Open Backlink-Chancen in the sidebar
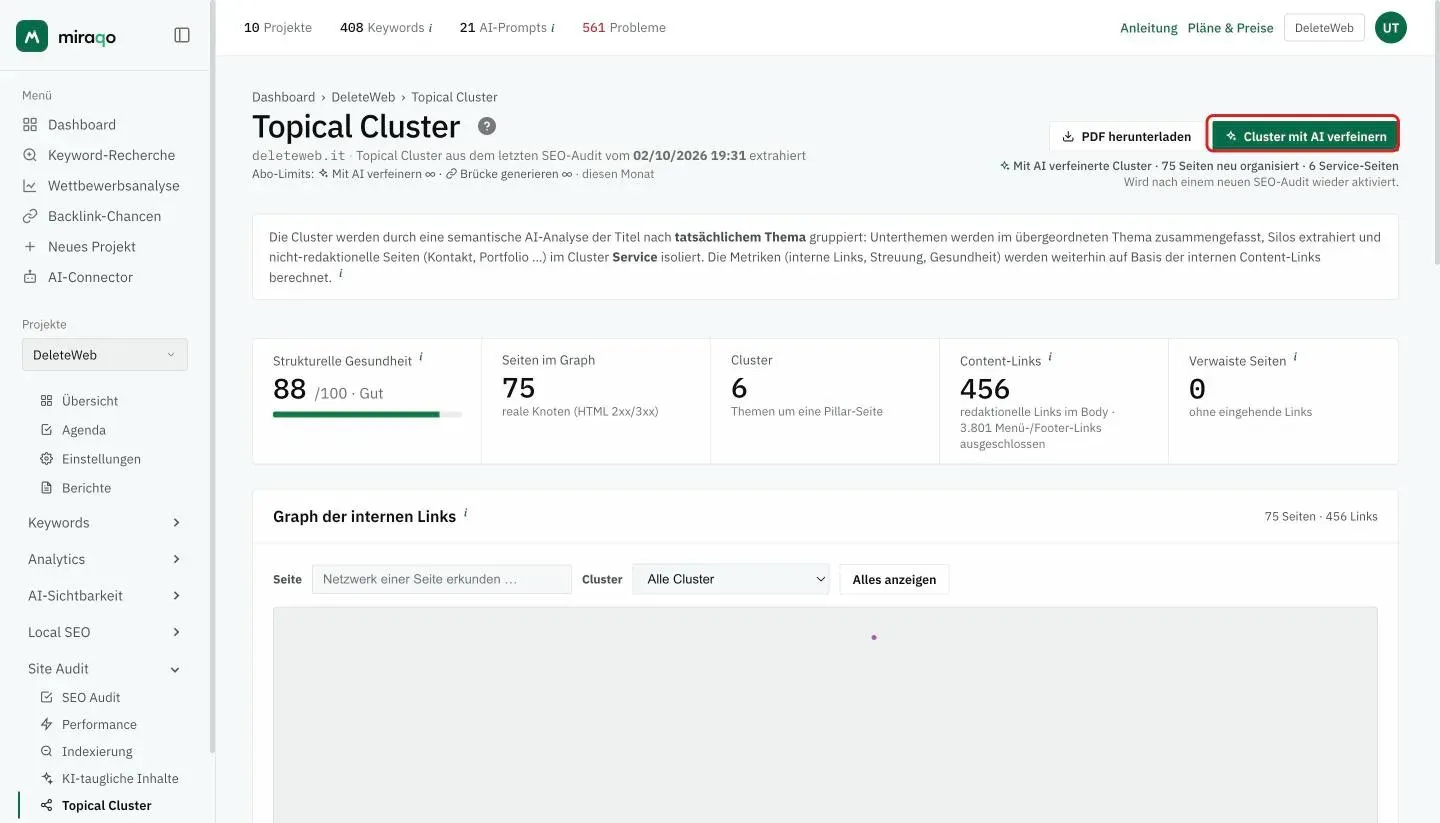1440x823 pixels. 91,216
